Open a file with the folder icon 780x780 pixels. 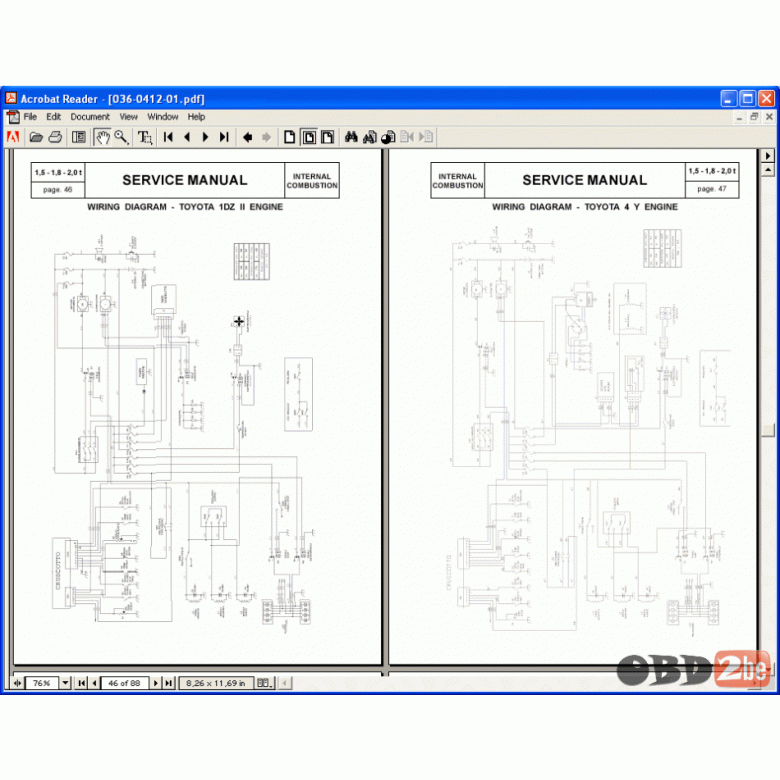(x=36, y=137)
